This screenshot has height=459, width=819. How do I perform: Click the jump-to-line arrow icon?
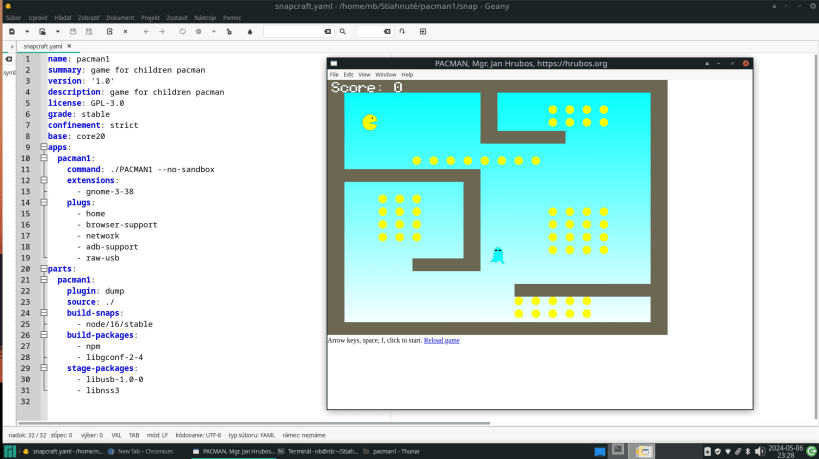click(x=402, y=31)
